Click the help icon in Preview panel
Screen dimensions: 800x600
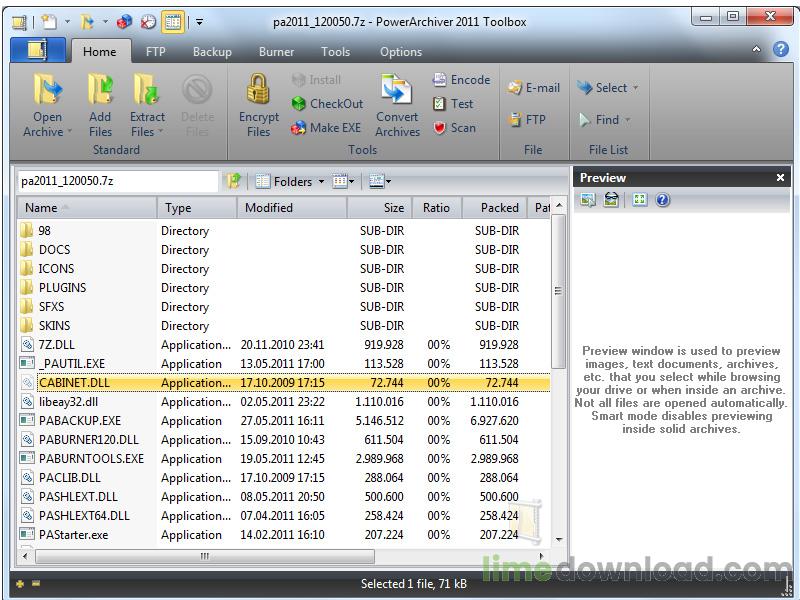(662, 200)
